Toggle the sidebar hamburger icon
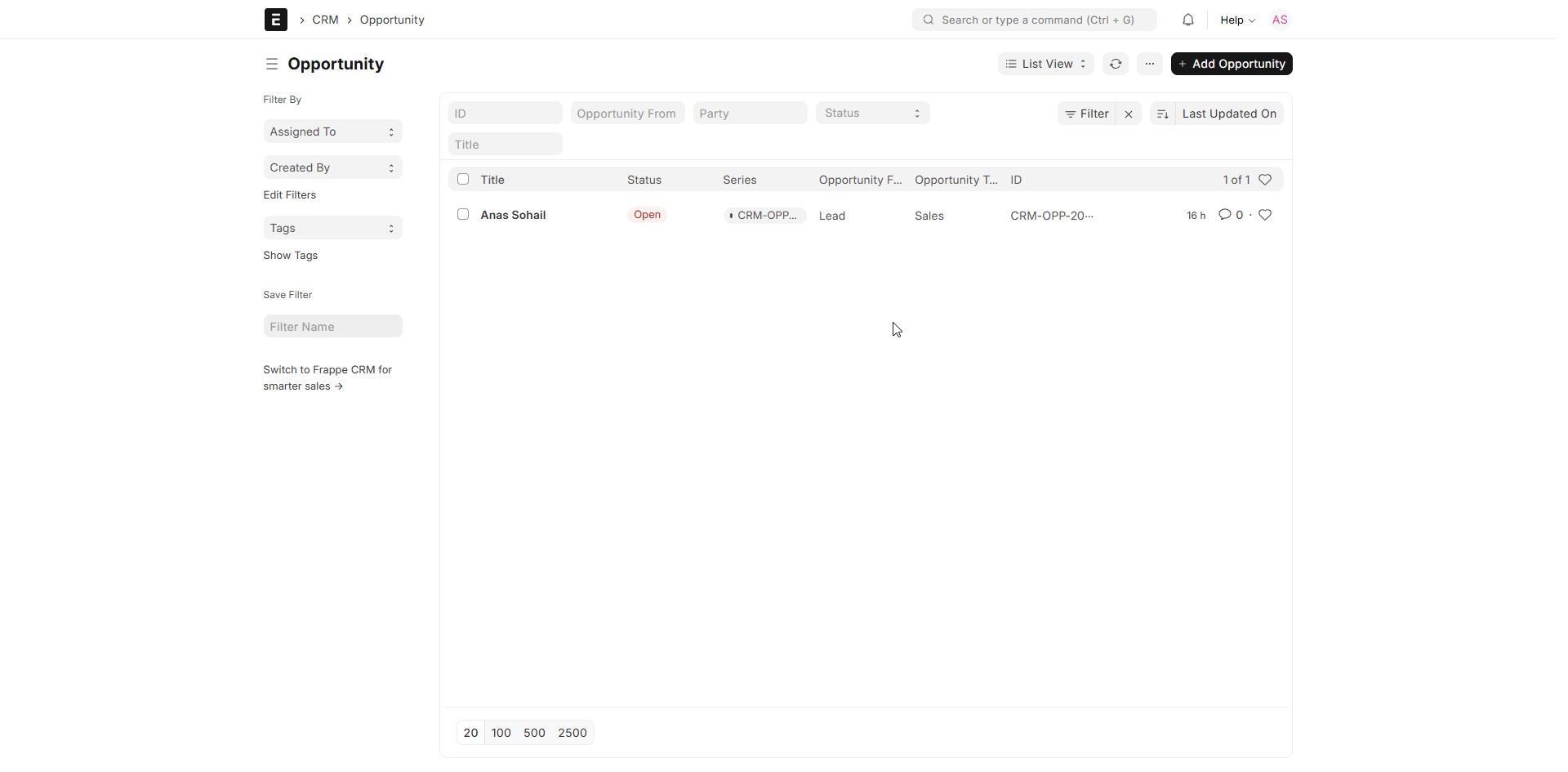Viewport: 1568px width, 772px height. tap(272, 64)
